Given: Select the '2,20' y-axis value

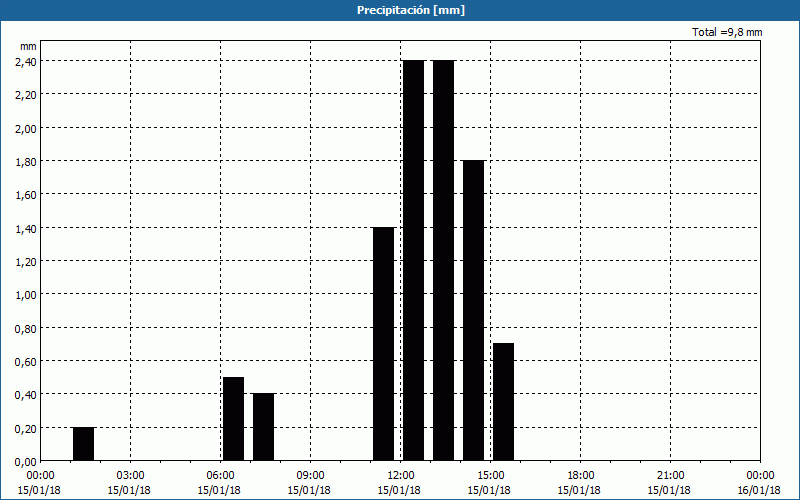Looking at the screenshot, I should coord(26,94).
